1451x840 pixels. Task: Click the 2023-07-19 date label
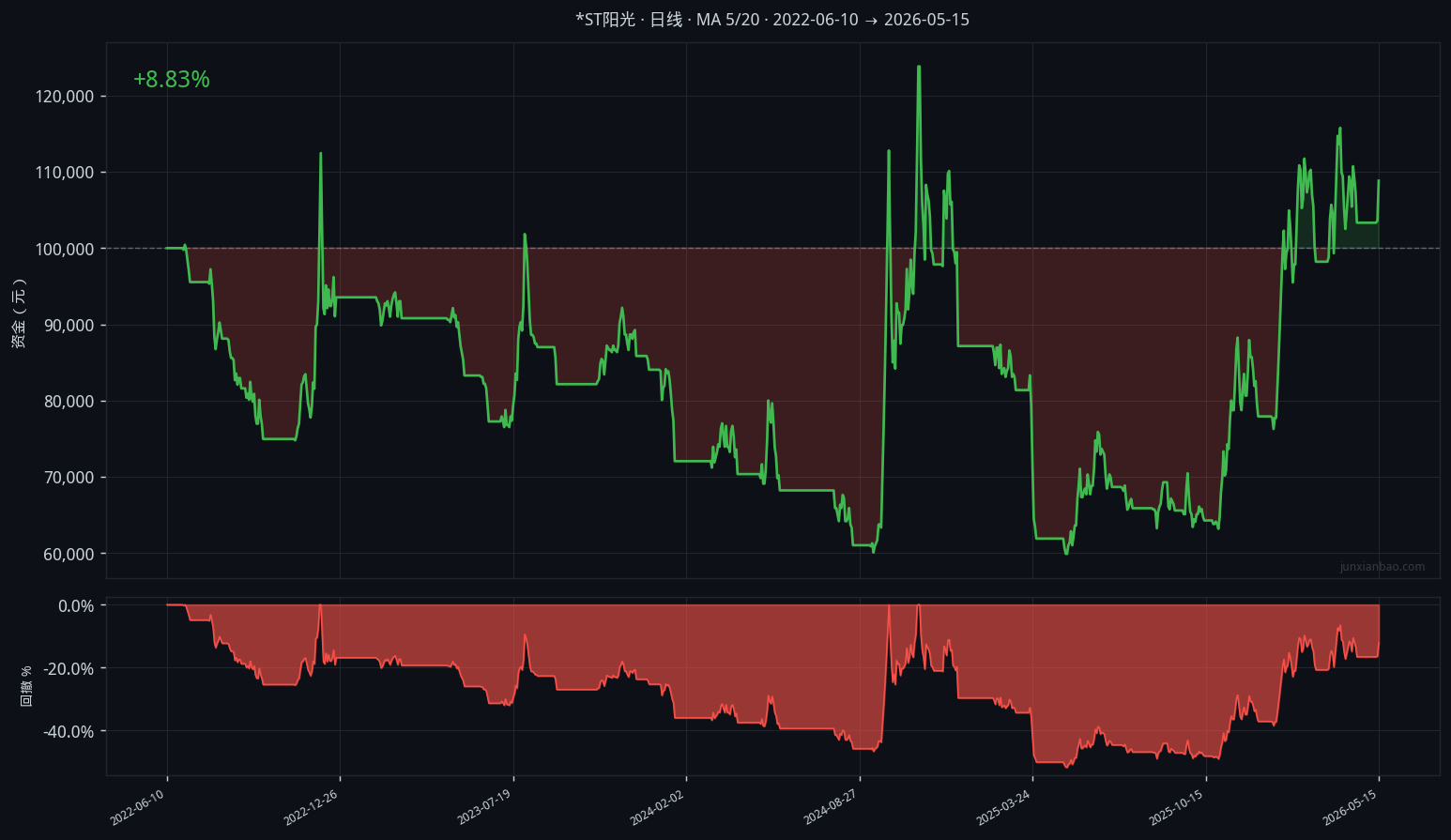pos(483,807)
